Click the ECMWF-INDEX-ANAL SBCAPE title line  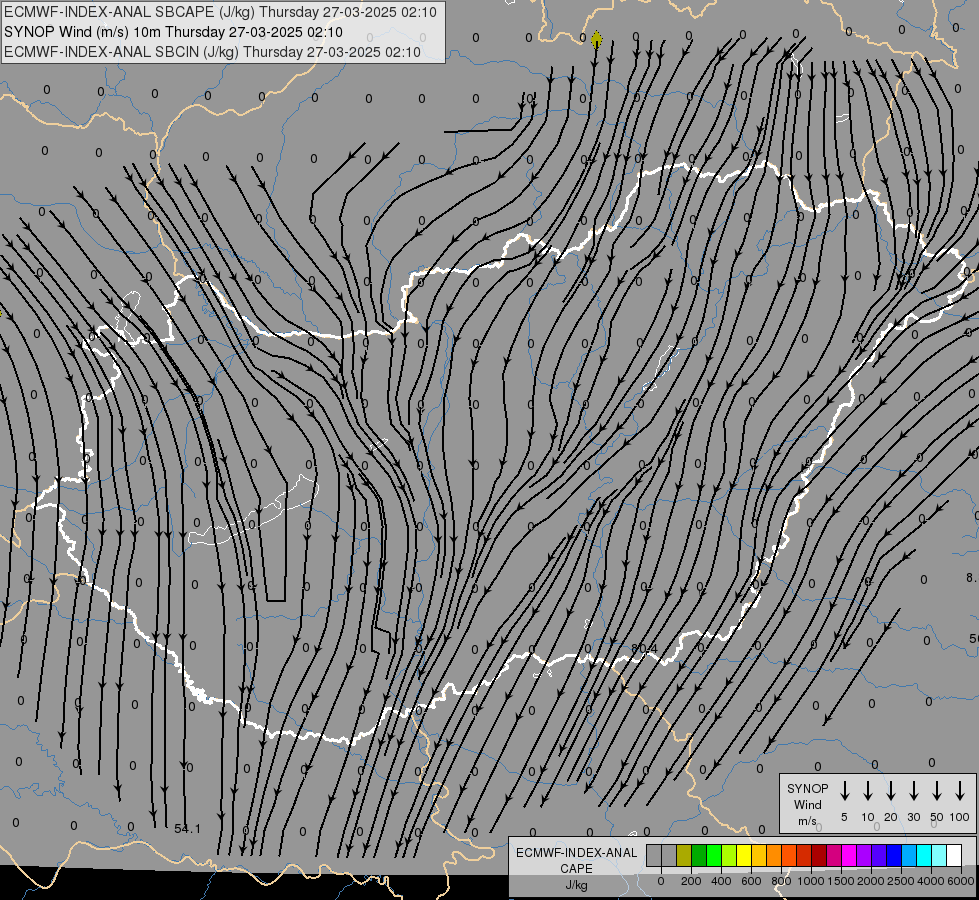[x=220, y=12]
